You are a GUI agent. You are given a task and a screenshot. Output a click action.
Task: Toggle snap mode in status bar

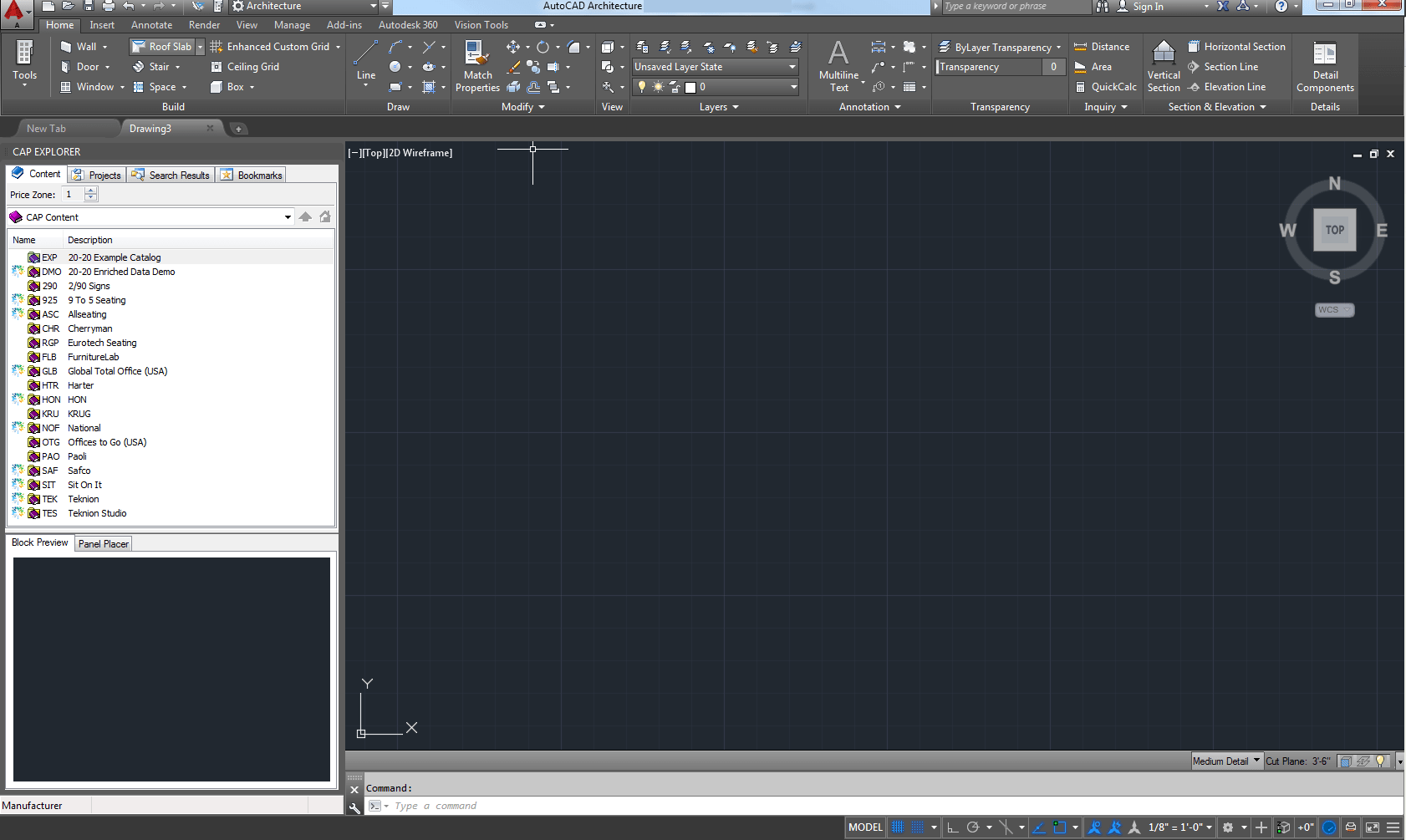pyautogui.click(x=918, y=827)
